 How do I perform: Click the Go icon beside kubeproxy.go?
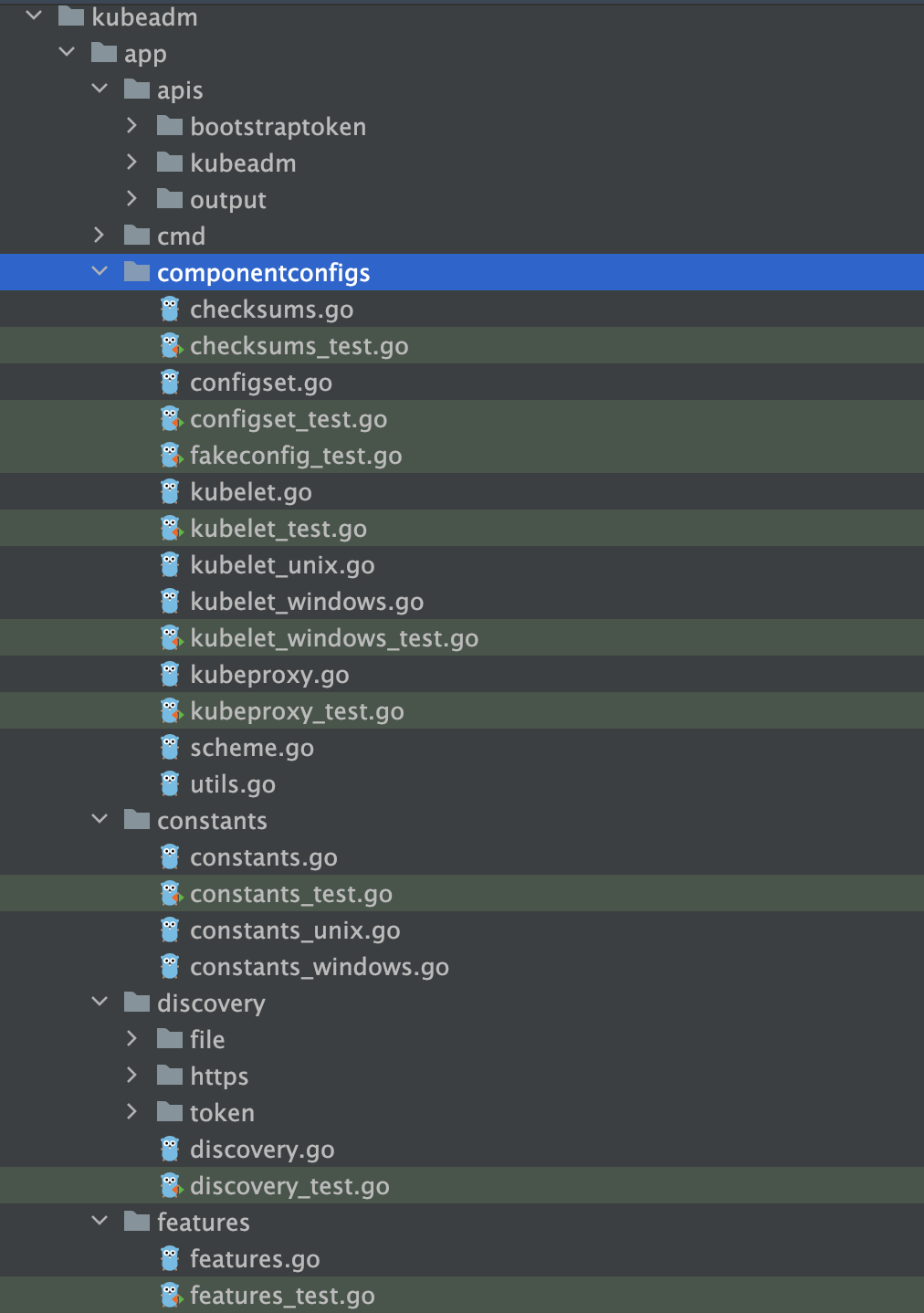tap(170, 675)
